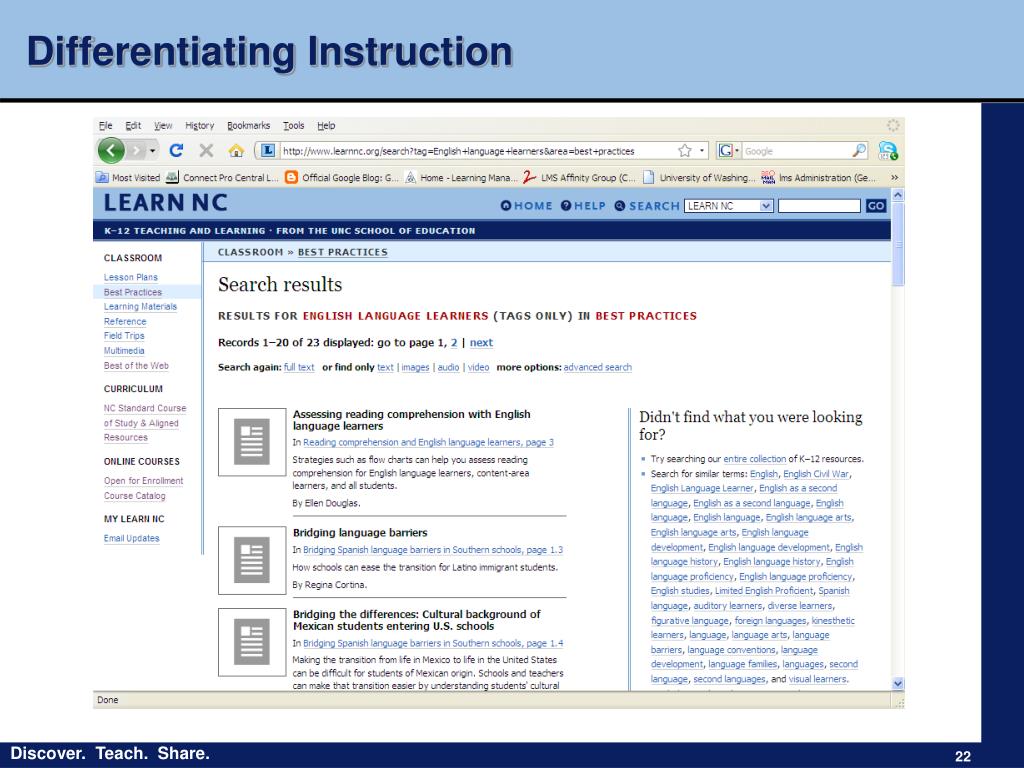The height and width of the screenshot is (768, 1024).
Task: Click the Skype toolbar icon
Action: [888, 151]
